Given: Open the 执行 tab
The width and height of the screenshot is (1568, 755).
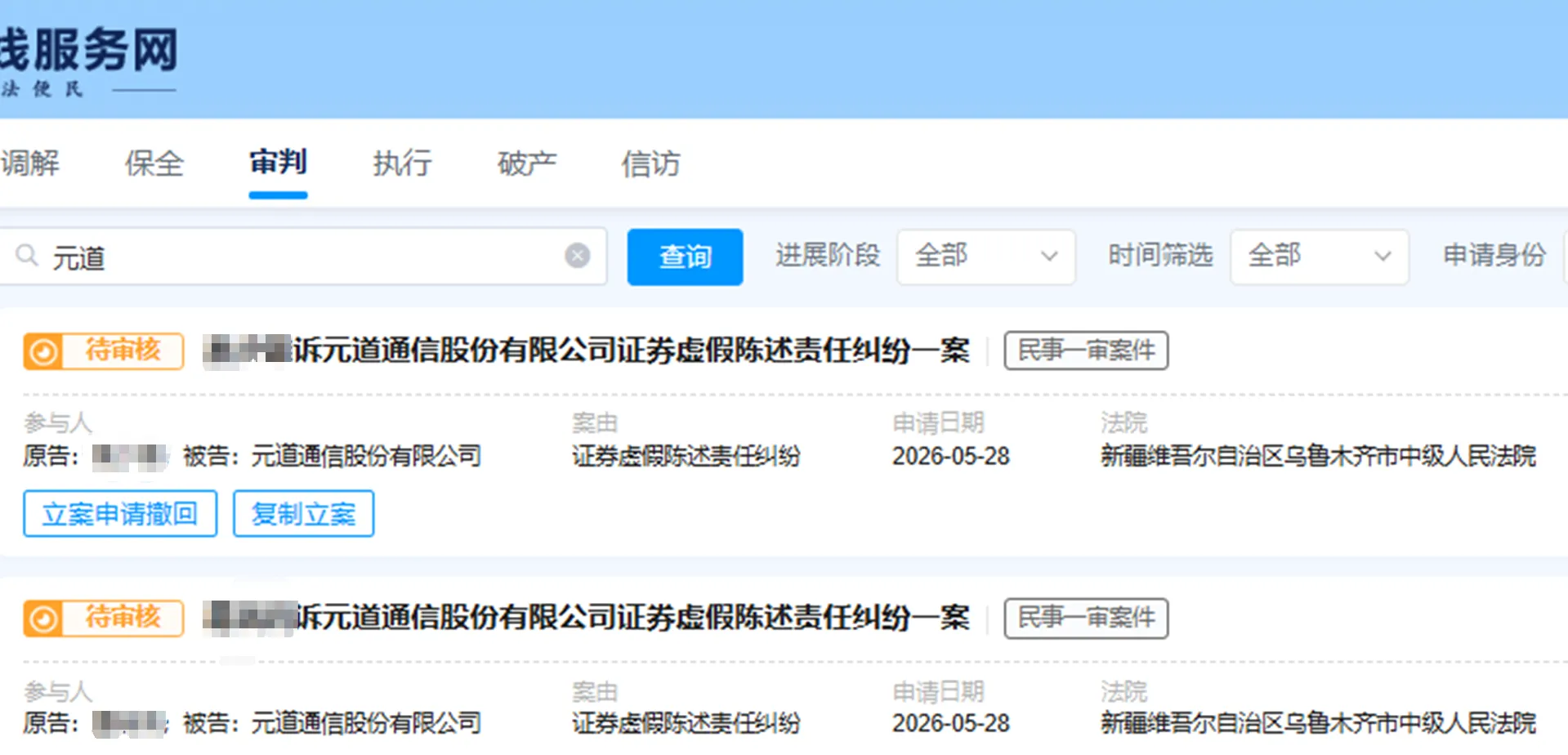Looking at the screenshot, I should pos(402,163).
